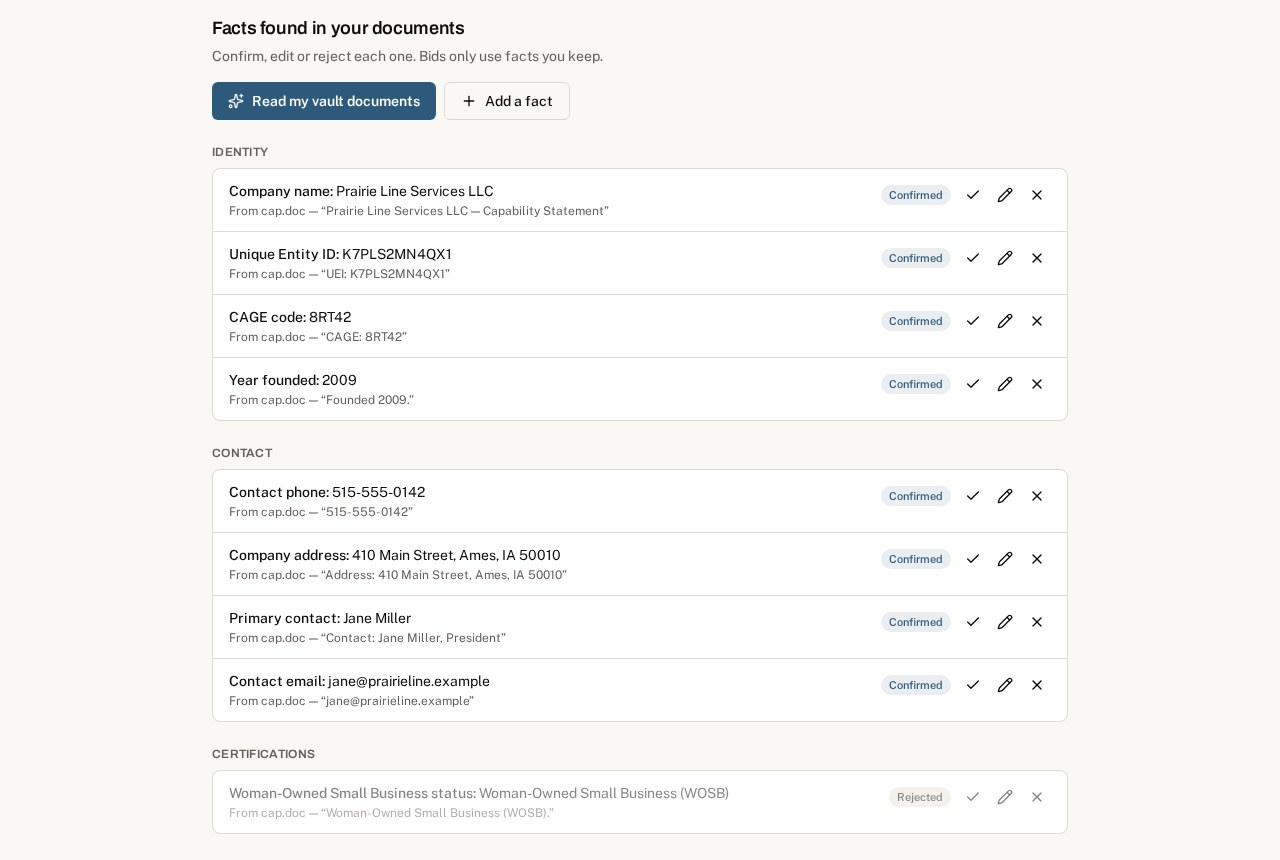The image size is (1280, 860).
Task: Click the contact email jane@prairieline.example
Action: pos(409,681)
